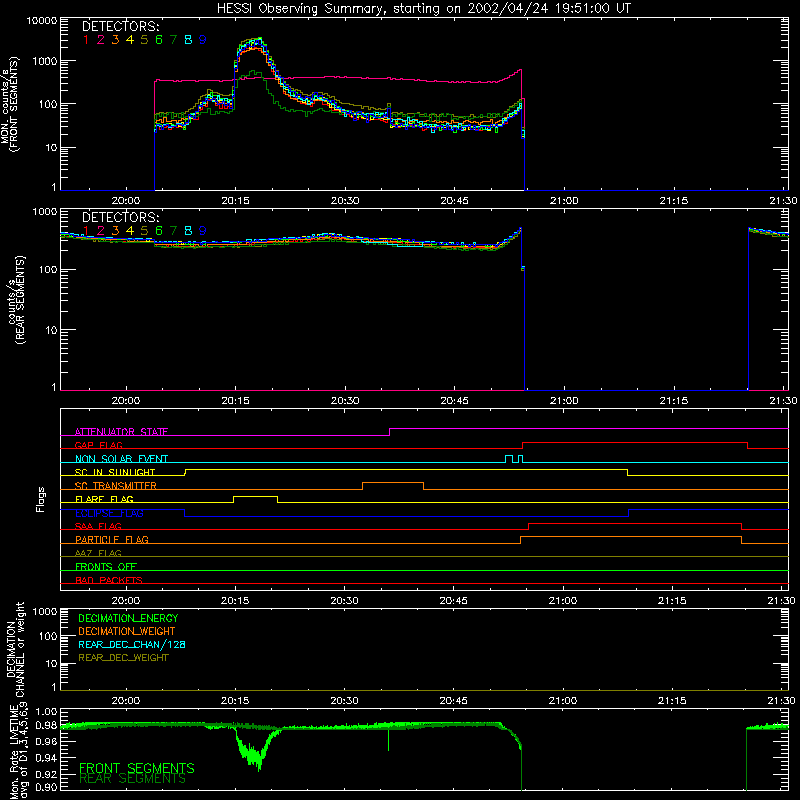Click 10000 tick label on front segments axis
This screenshot has height=800, width=800.
(x=41, y=20)
